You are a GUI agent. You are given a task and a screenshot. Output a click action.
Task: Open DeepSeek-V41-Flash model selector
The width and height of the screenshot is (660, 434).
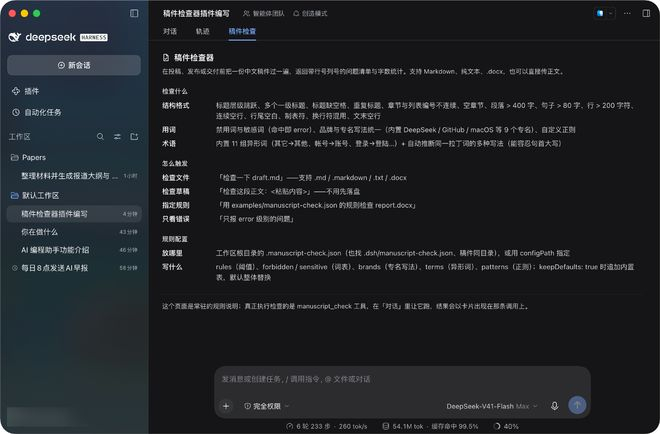492,406
